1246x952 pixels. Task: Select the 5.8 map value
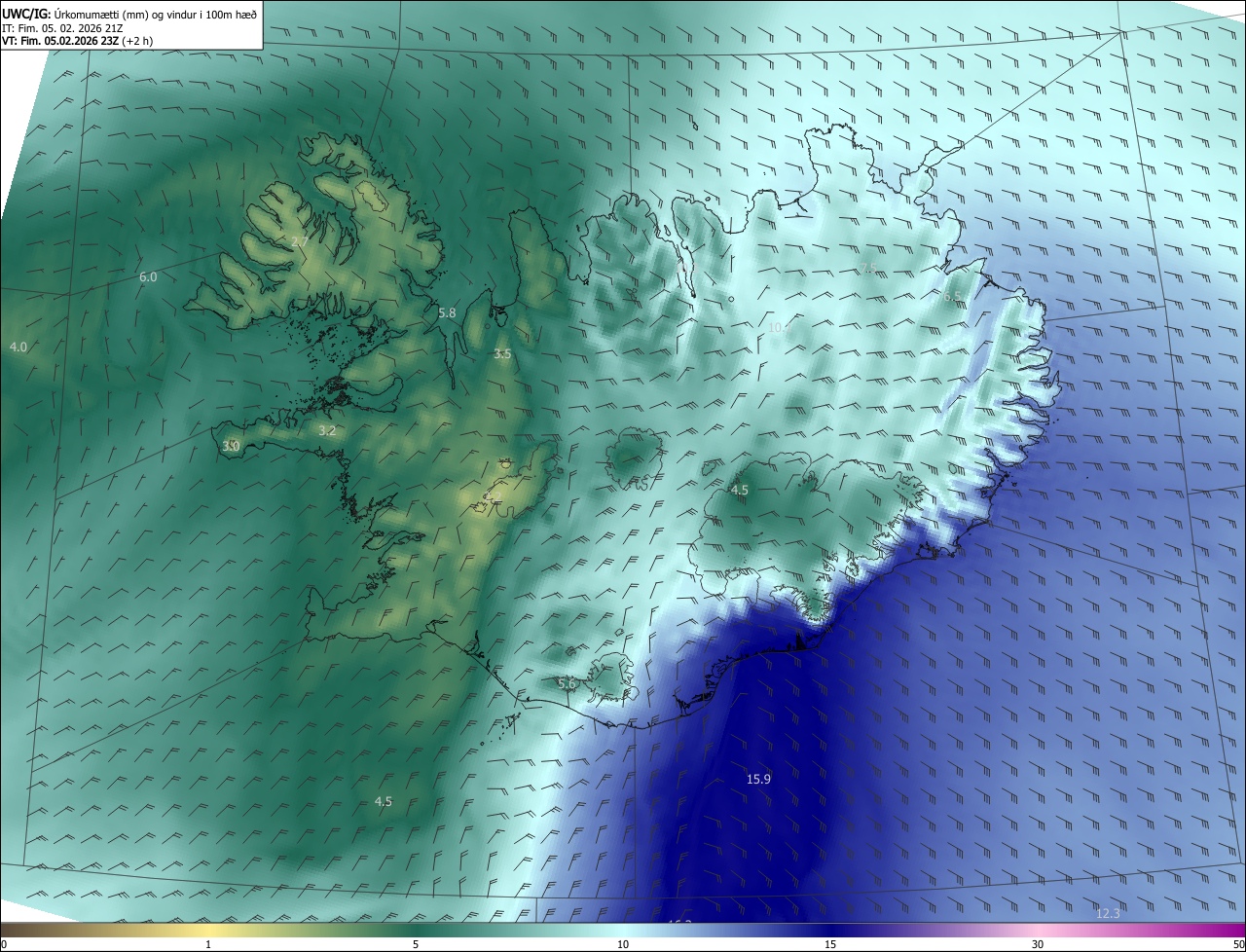(447, 313)
